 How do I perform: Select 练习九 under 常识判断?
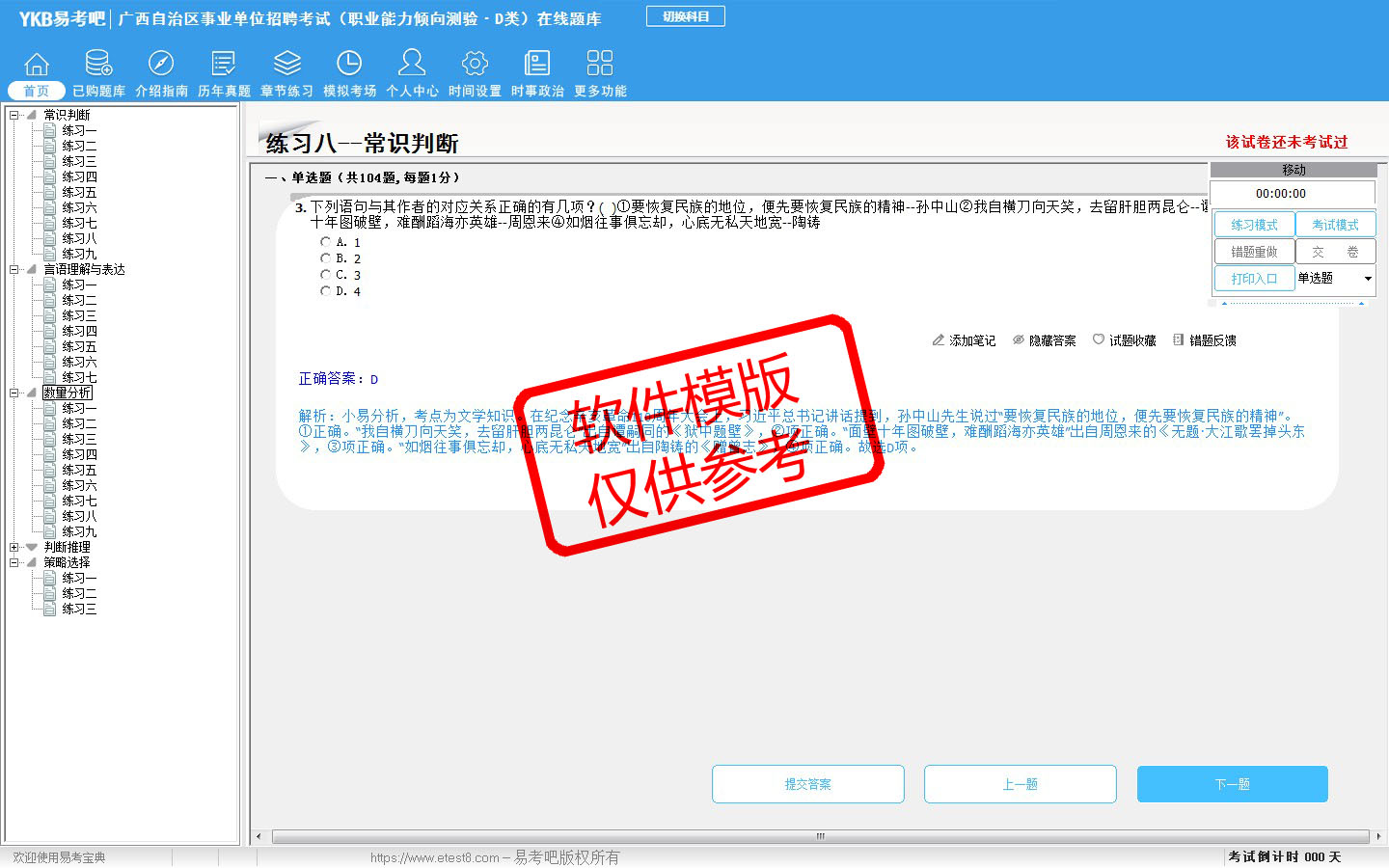[79, 254]
